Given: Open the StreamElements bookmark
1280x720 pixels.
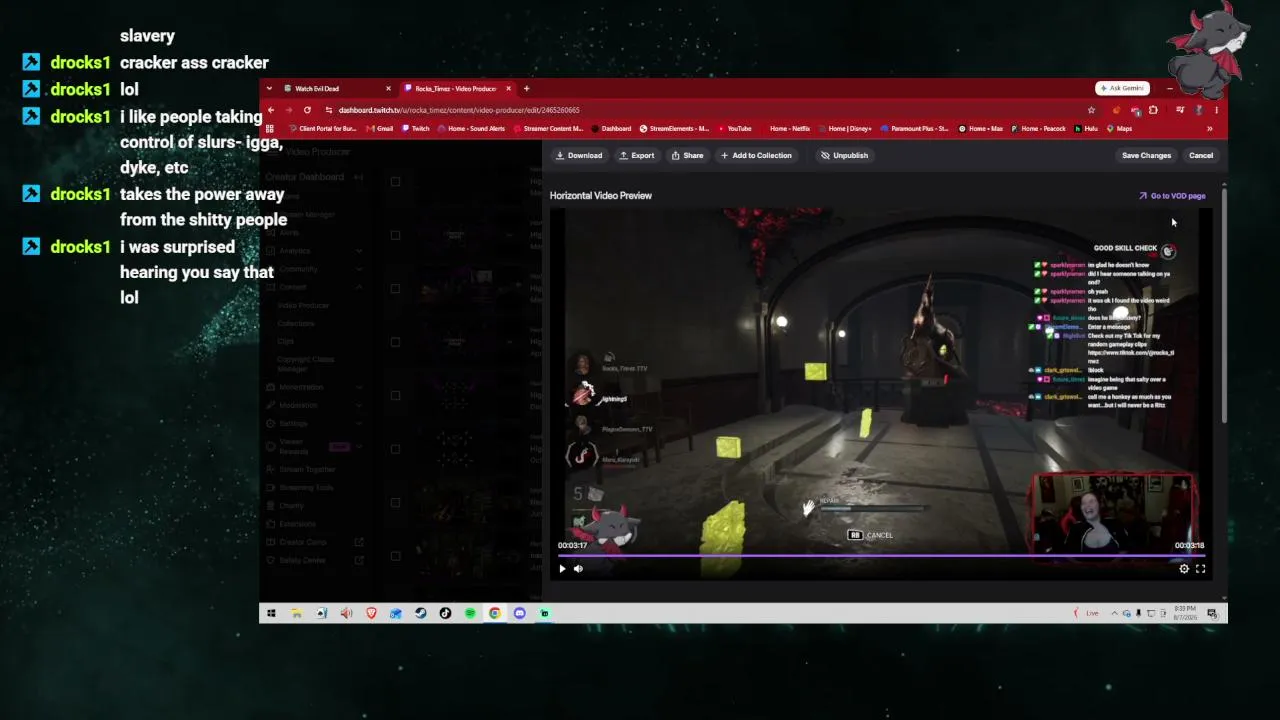Looking at the screenshot, I should click(x=674, y=129).
